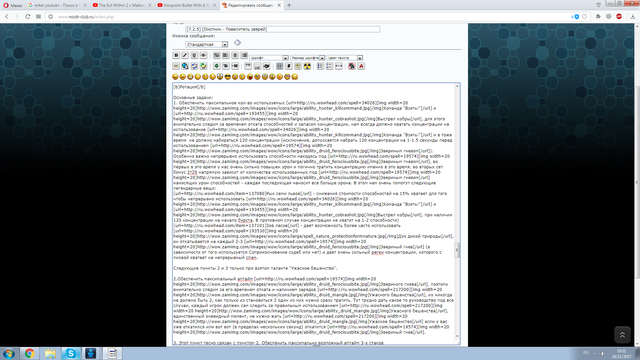The height and width of the screenshot is (360, 640).
Task: Apply underline formatting in editor toolbar
Action: pyautogui.click(x=194, y=55)
